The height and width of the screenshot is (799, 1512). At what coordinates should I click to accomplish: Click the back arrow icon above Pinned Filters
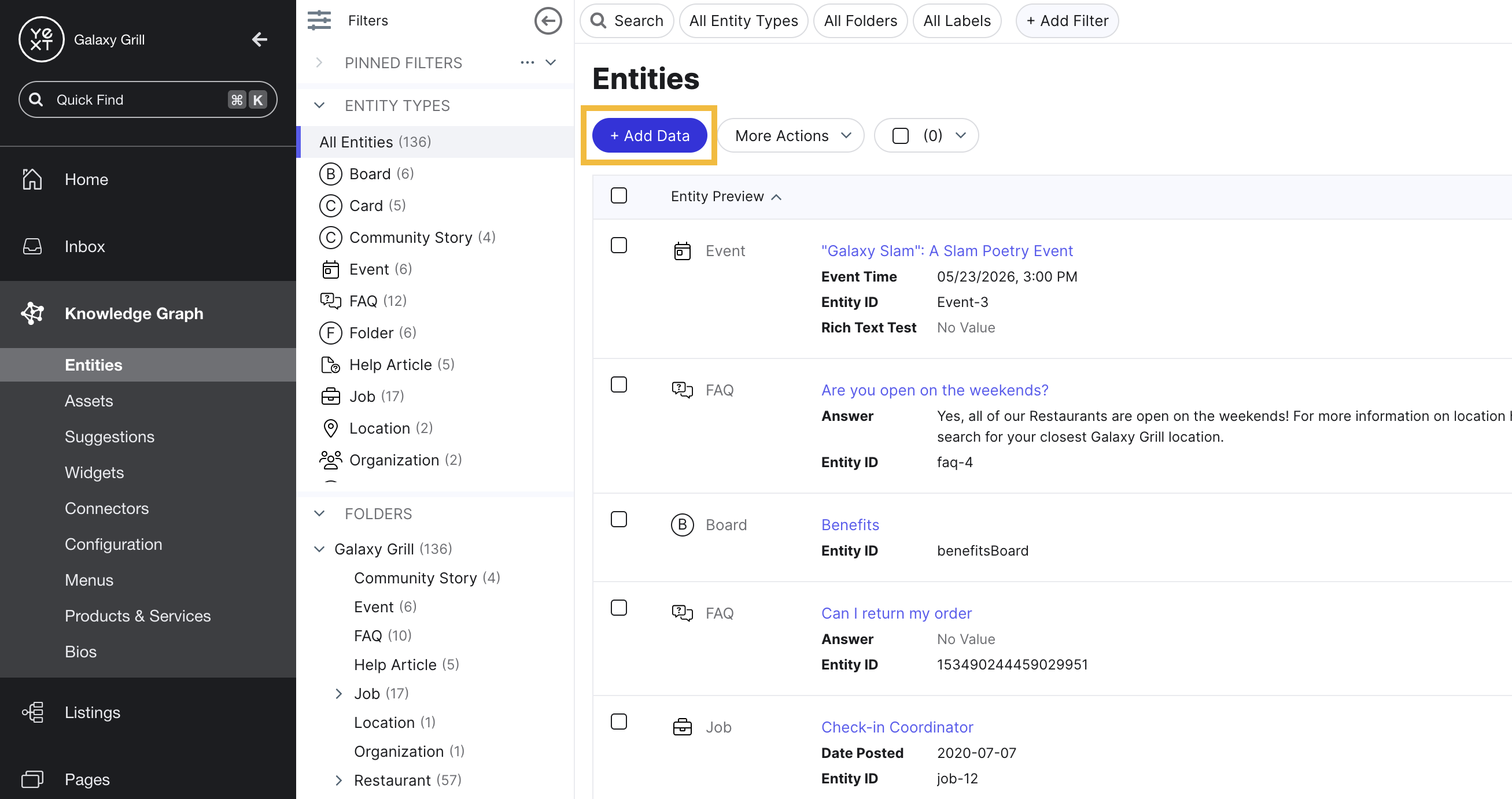tap(548, 21)
